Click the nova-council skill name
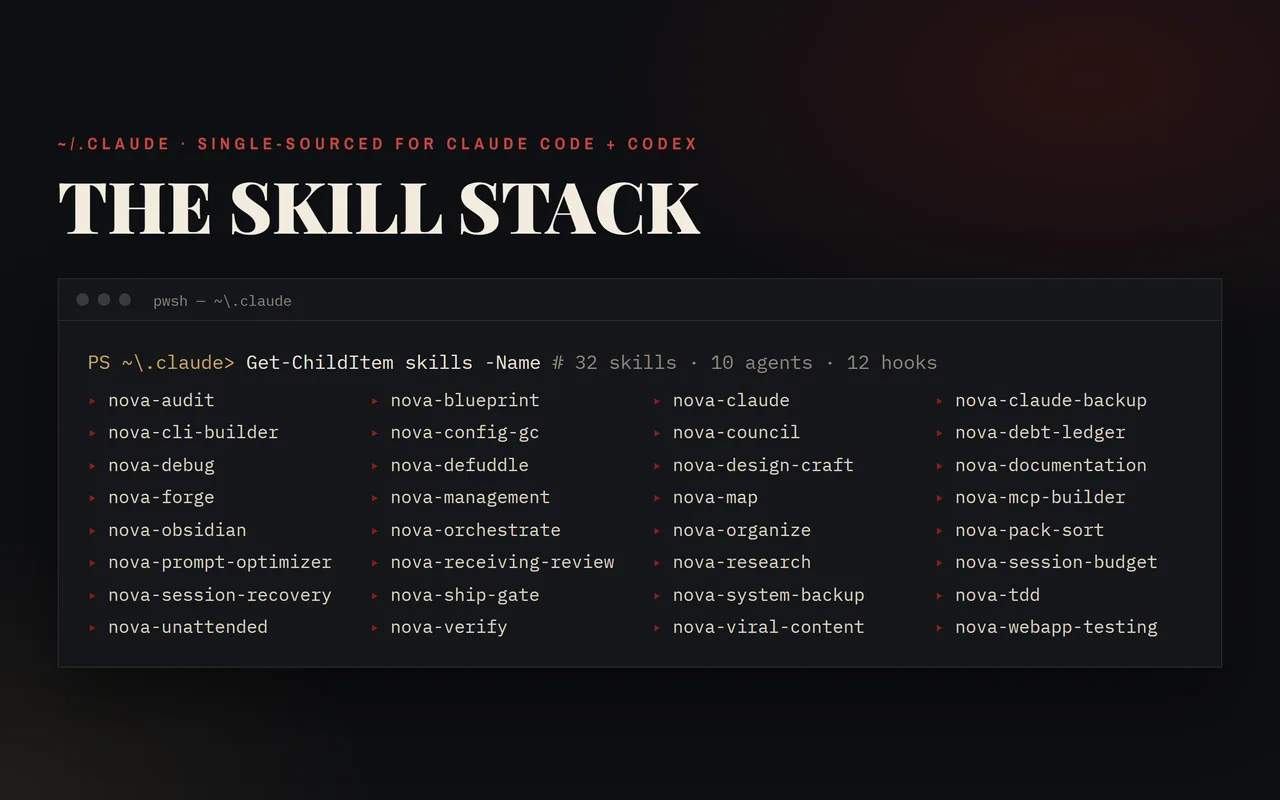The height and width of the screenshot is (800, 1280). [736, 432]
